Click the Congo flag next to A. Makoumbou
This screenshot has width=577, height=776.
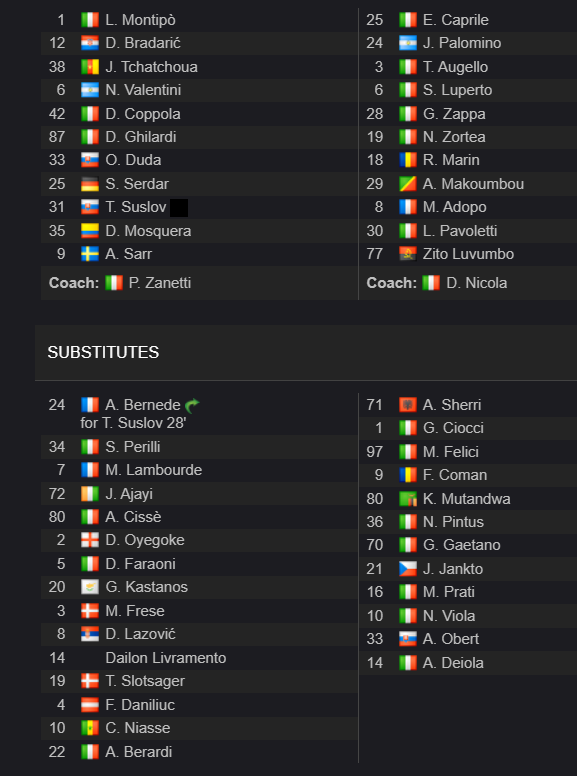coord(408,184)
